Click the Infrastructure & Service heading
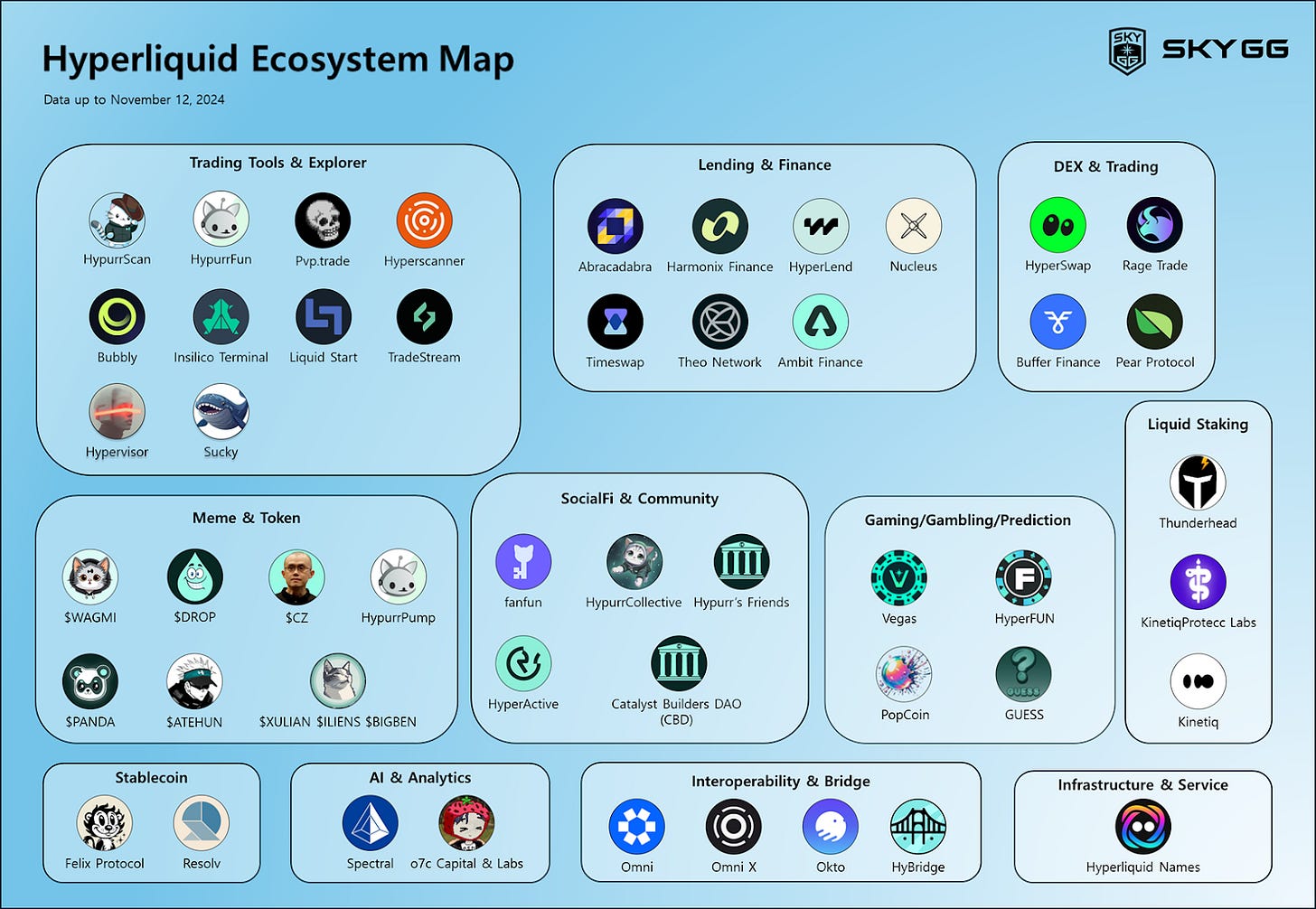1316x909 pixels. coord(1143,784)
